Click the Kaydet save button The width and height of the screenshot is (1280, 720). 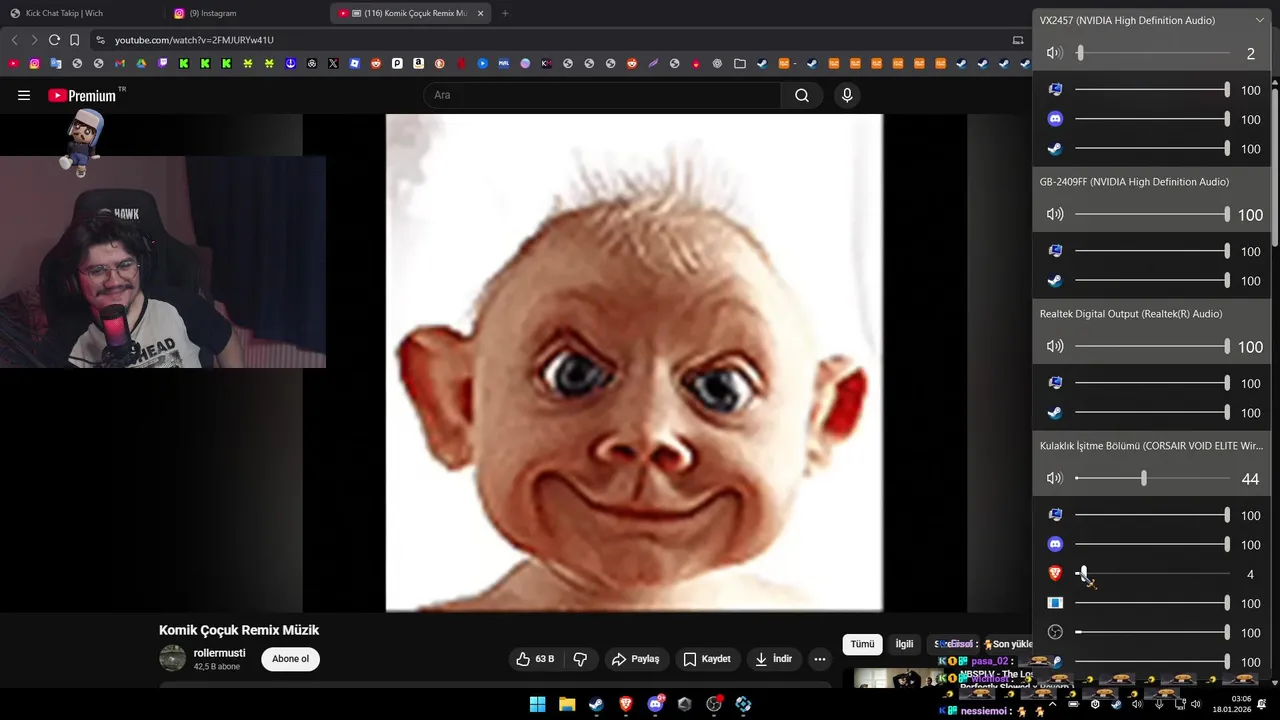(x=707, y=659)
